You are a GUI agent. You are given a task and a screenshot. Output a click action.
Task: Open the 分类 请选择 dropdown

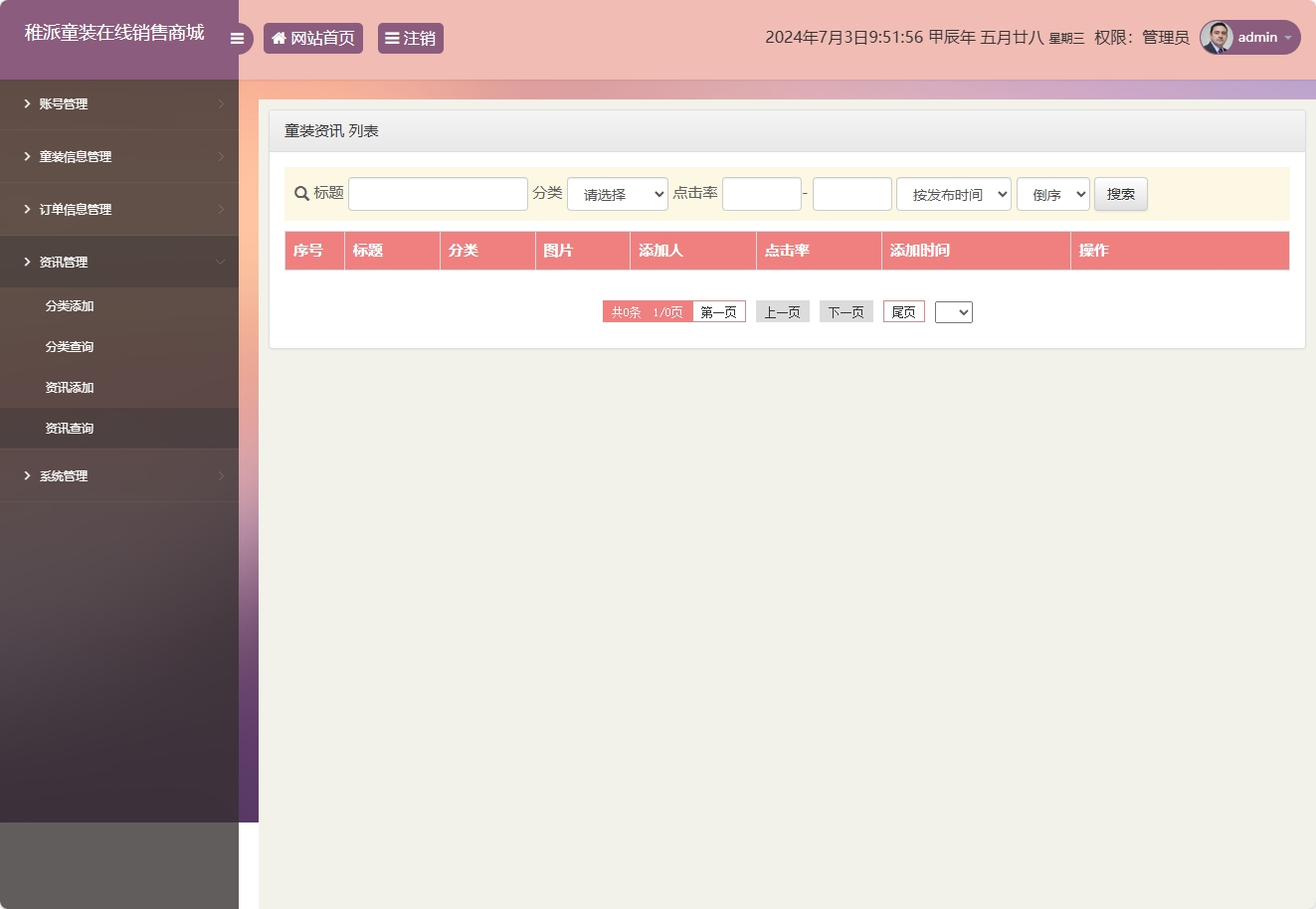coord(617,194)
